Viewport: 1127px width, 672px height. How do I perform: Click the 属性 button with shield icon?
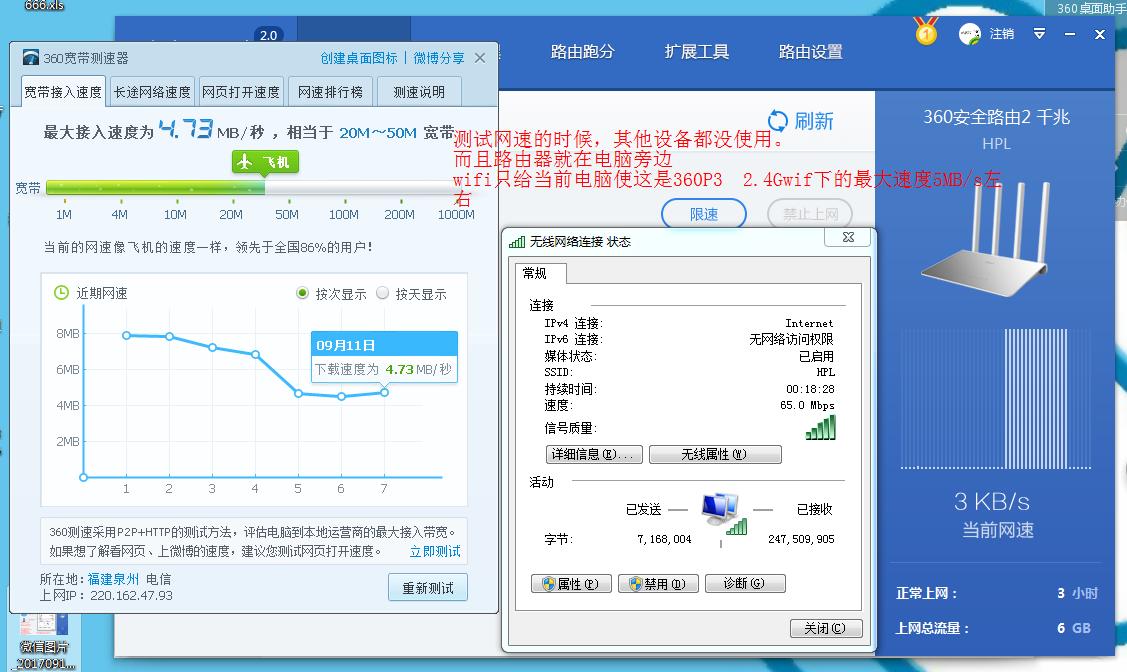pos(571,584)
